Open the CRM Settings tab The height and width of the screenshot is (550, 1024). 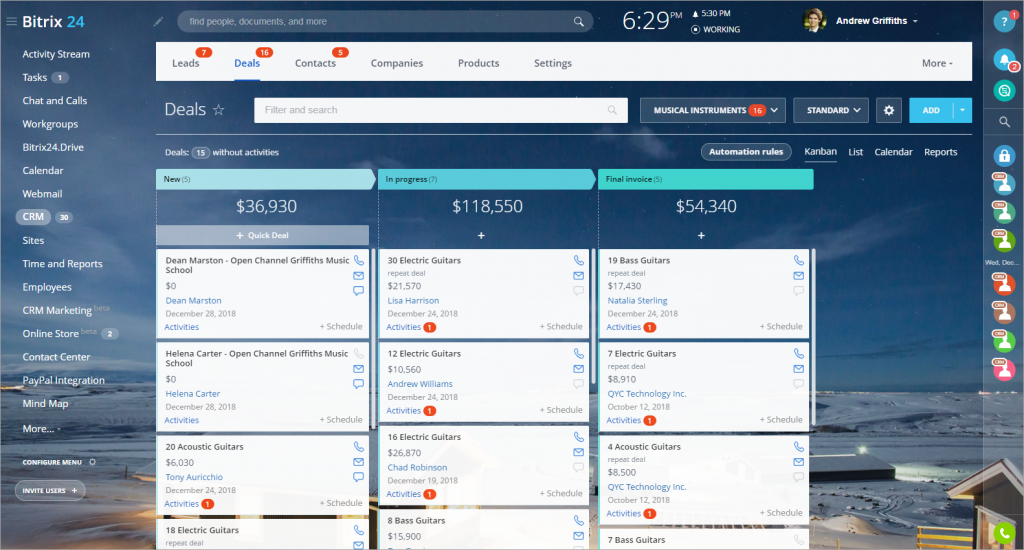552,63
